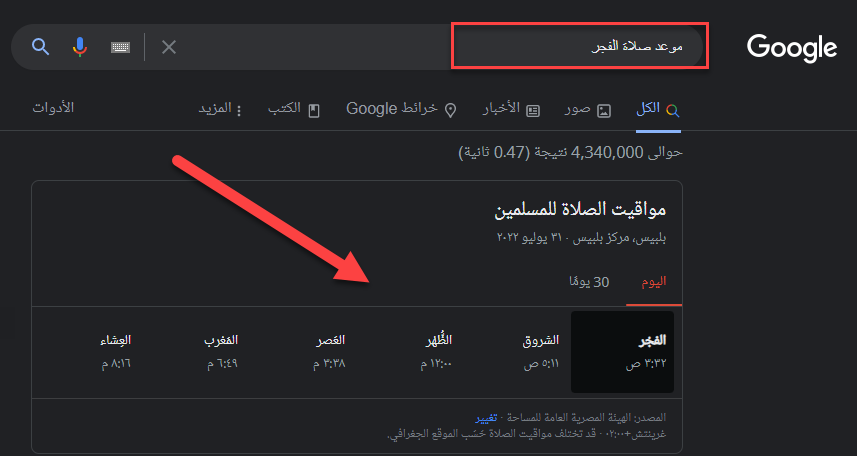This screenshot has width=857, height=456.
Task: Click the images icon beside صور
Action: coord(604,110)
